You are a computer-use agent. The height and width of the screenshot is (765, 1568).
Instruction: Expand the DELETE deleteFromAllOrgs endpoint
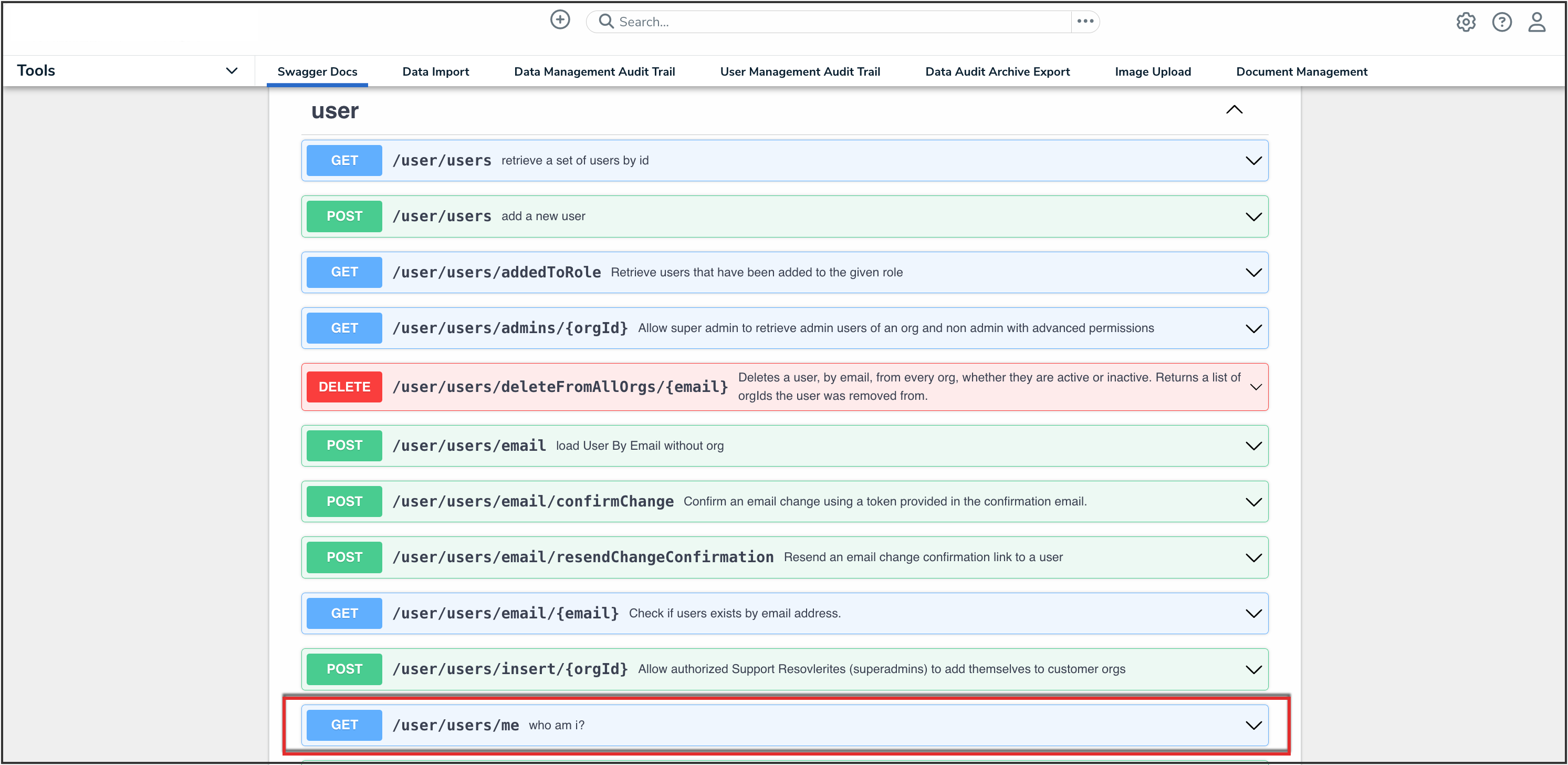coord(1255,387)
